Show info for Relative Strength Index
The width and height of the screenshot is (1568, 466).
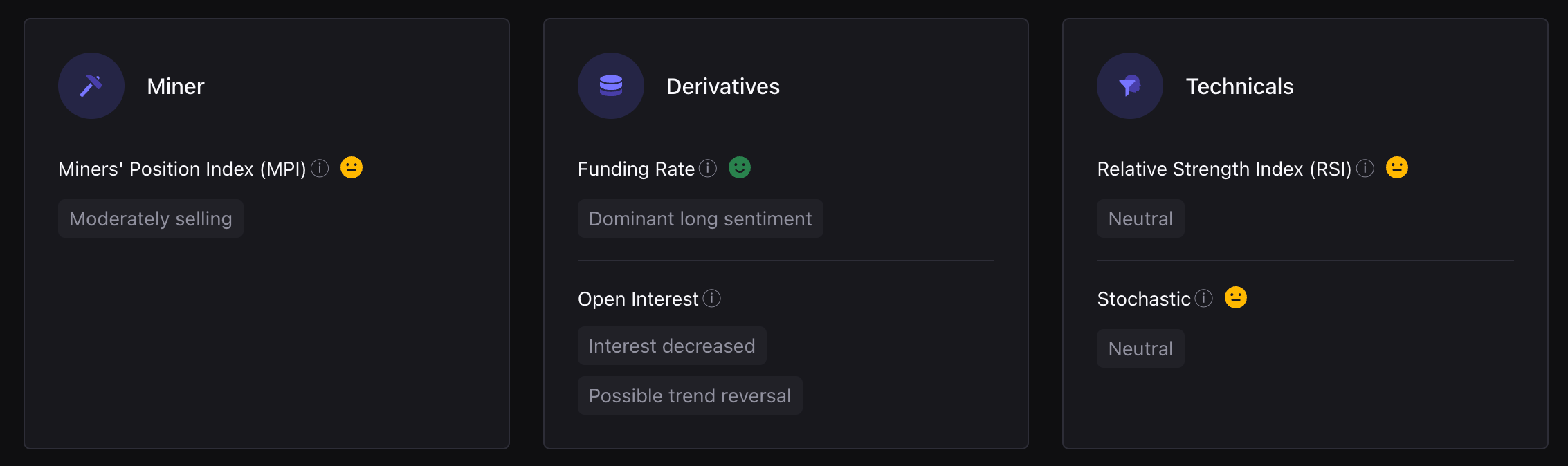[x=1365, y=168]
